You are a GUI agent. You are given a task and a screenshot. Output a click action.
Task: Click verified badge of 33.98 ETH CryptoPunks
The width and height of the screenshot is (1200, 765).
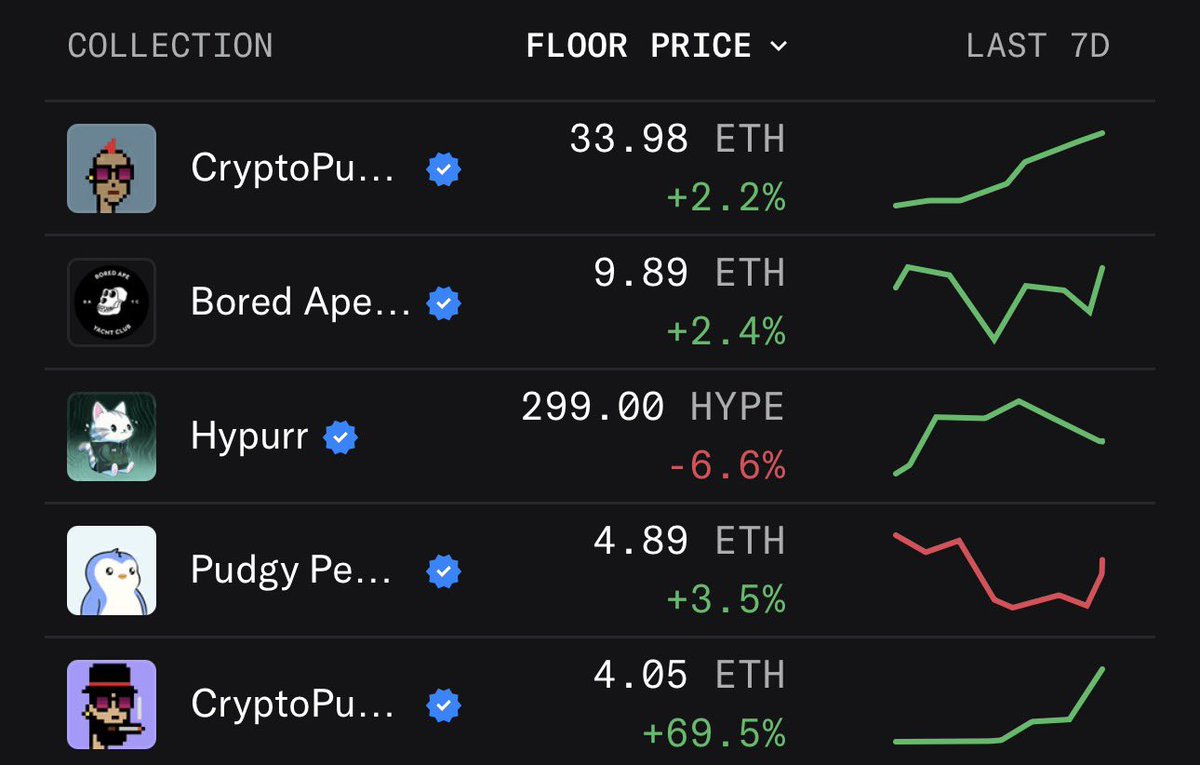(444, 169)
